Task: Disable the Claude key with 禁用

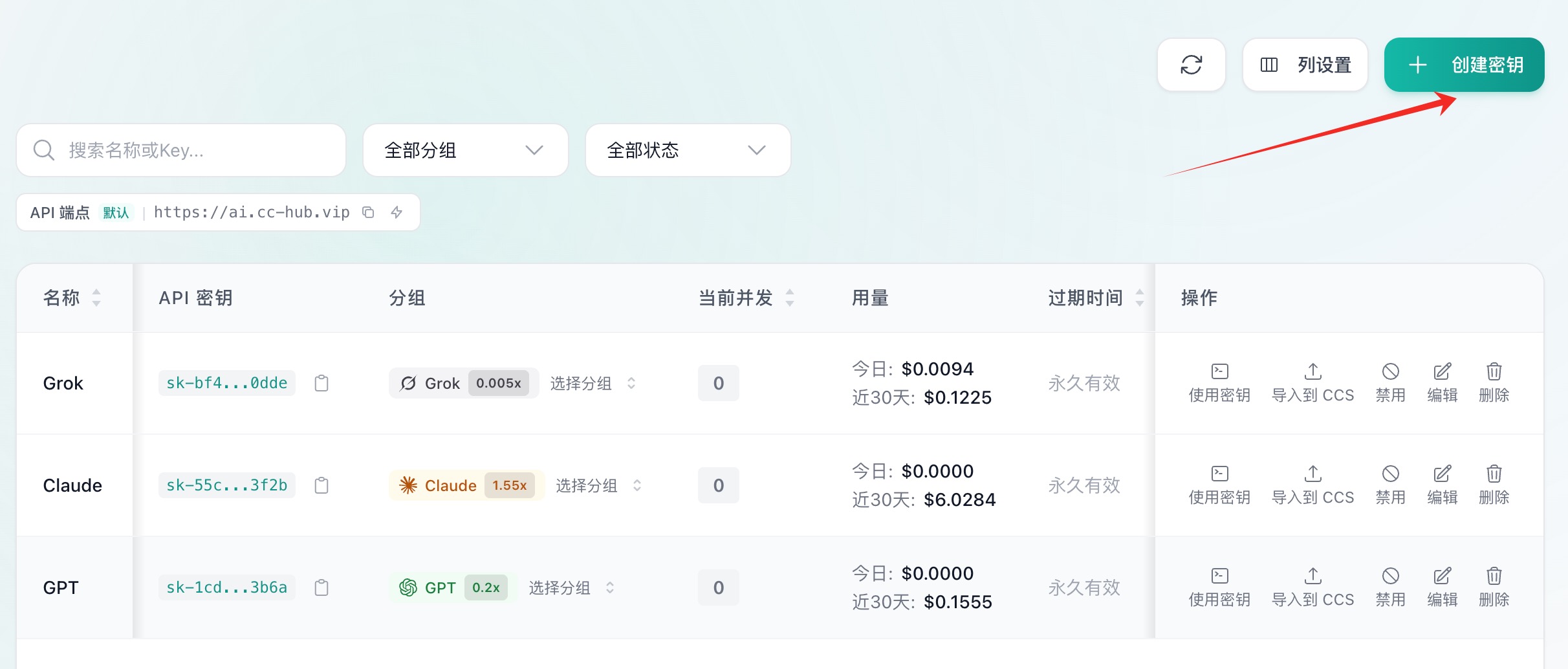Action: (x=1391, y=485)
